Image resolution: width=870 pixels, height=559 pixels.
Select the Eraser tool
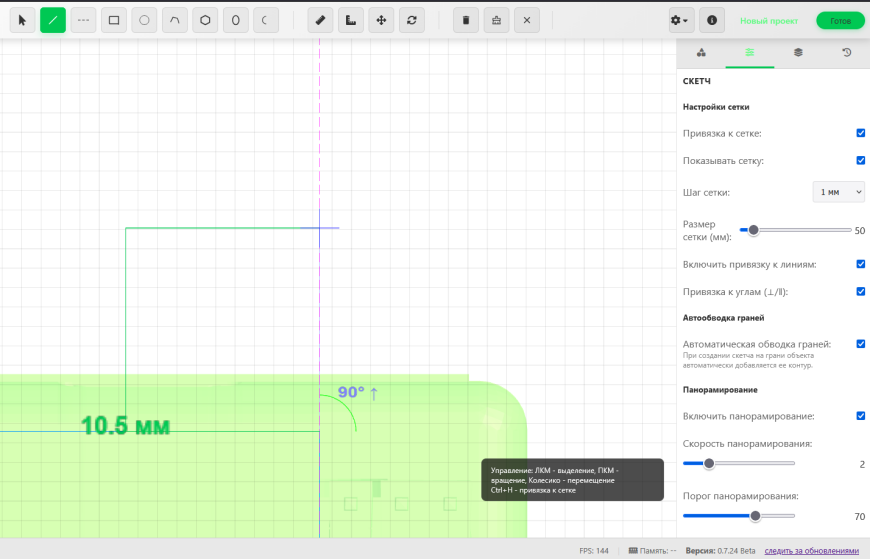point(319,20)
